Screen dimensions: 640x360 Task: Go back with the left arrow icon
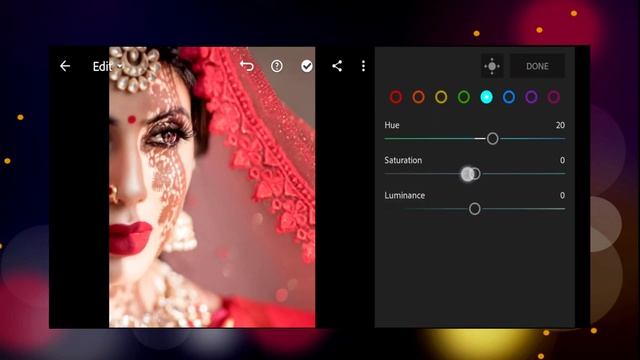coord(65,66)
